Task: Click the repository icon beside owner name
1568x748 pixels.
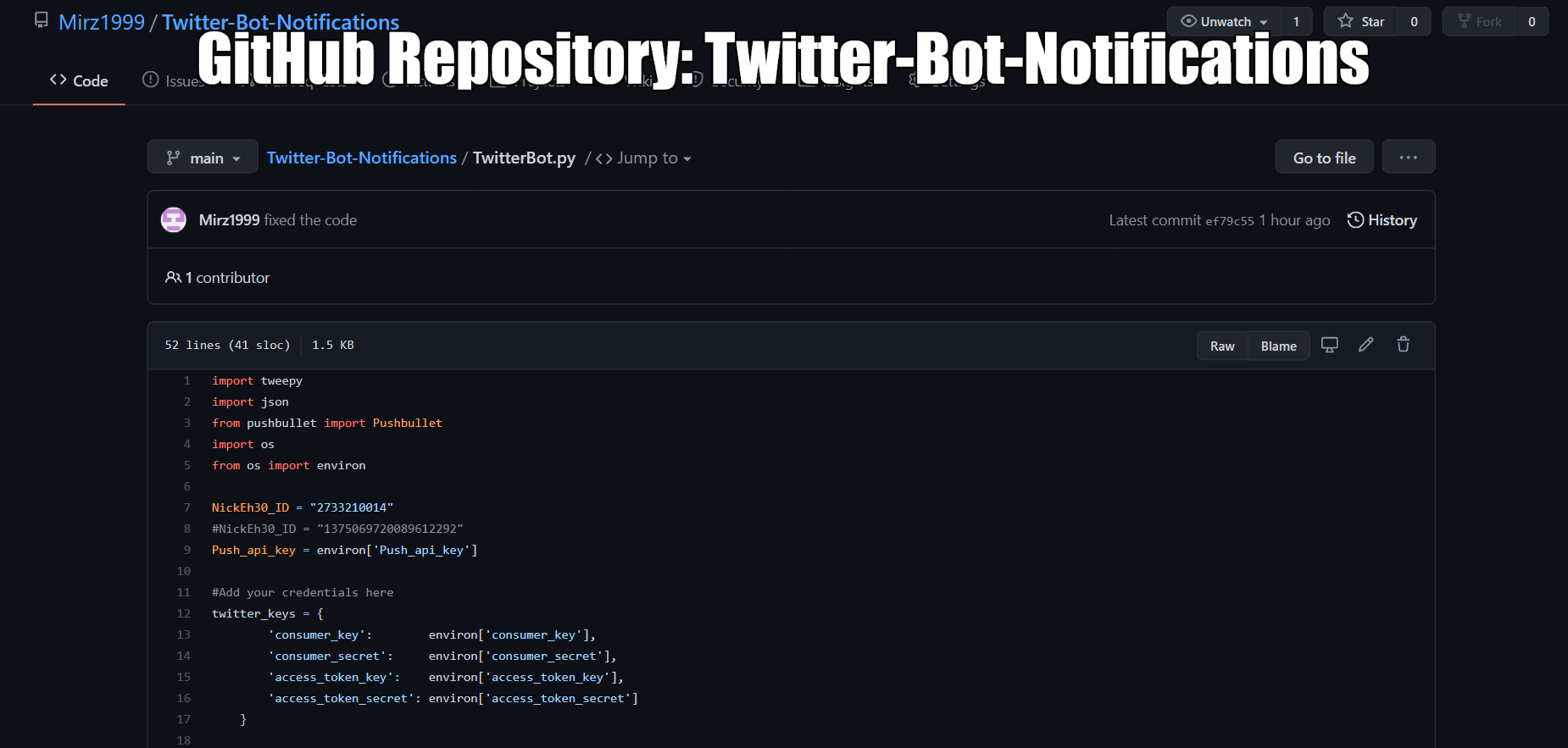Action: 41,20
